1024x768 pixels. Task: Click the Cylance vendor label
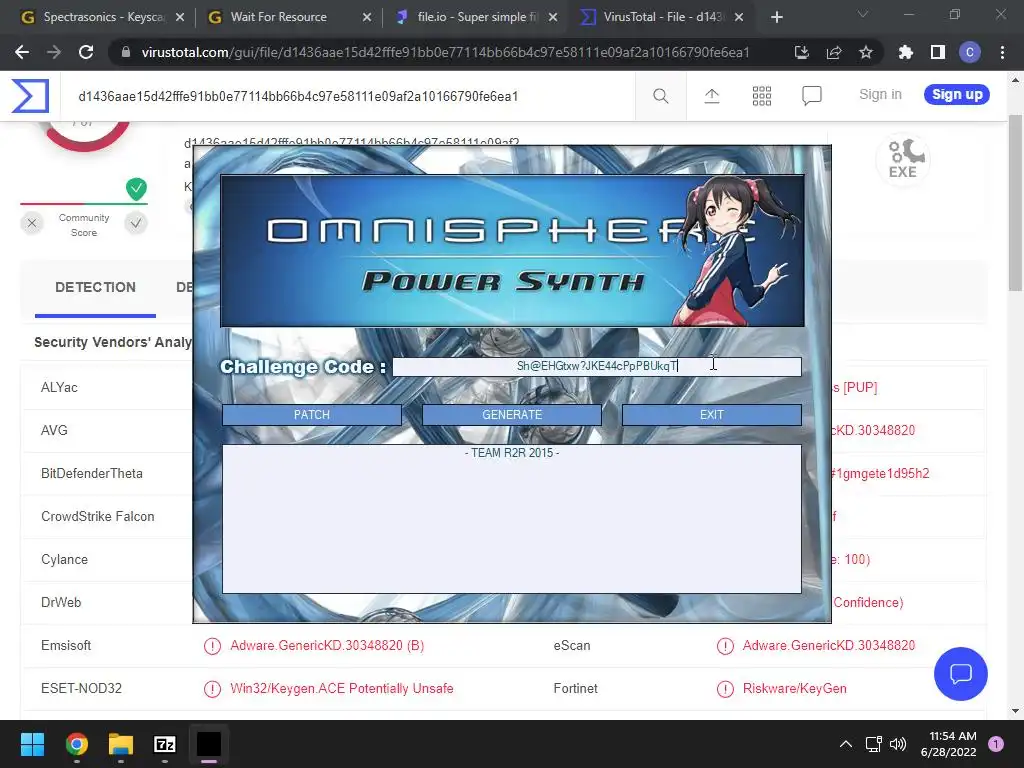[x=64, y=560]
